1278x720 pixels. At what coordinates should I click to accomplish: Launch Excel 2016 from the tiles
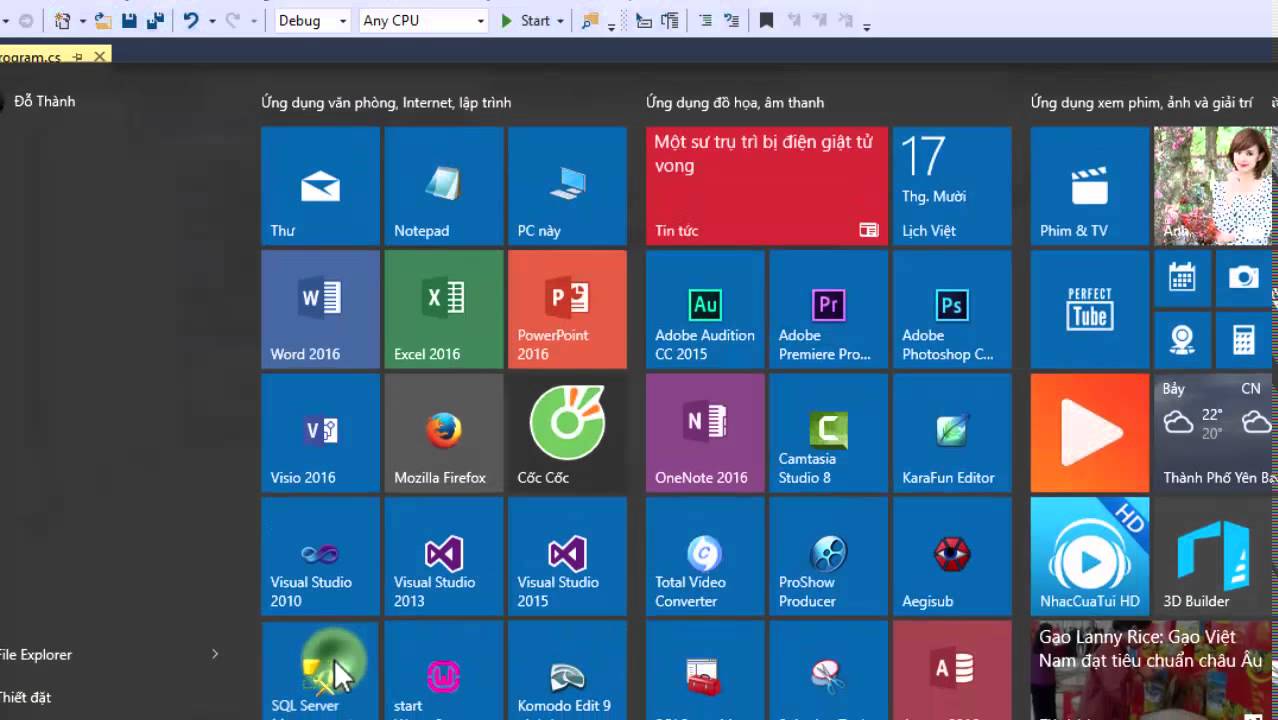coord(443,309)
